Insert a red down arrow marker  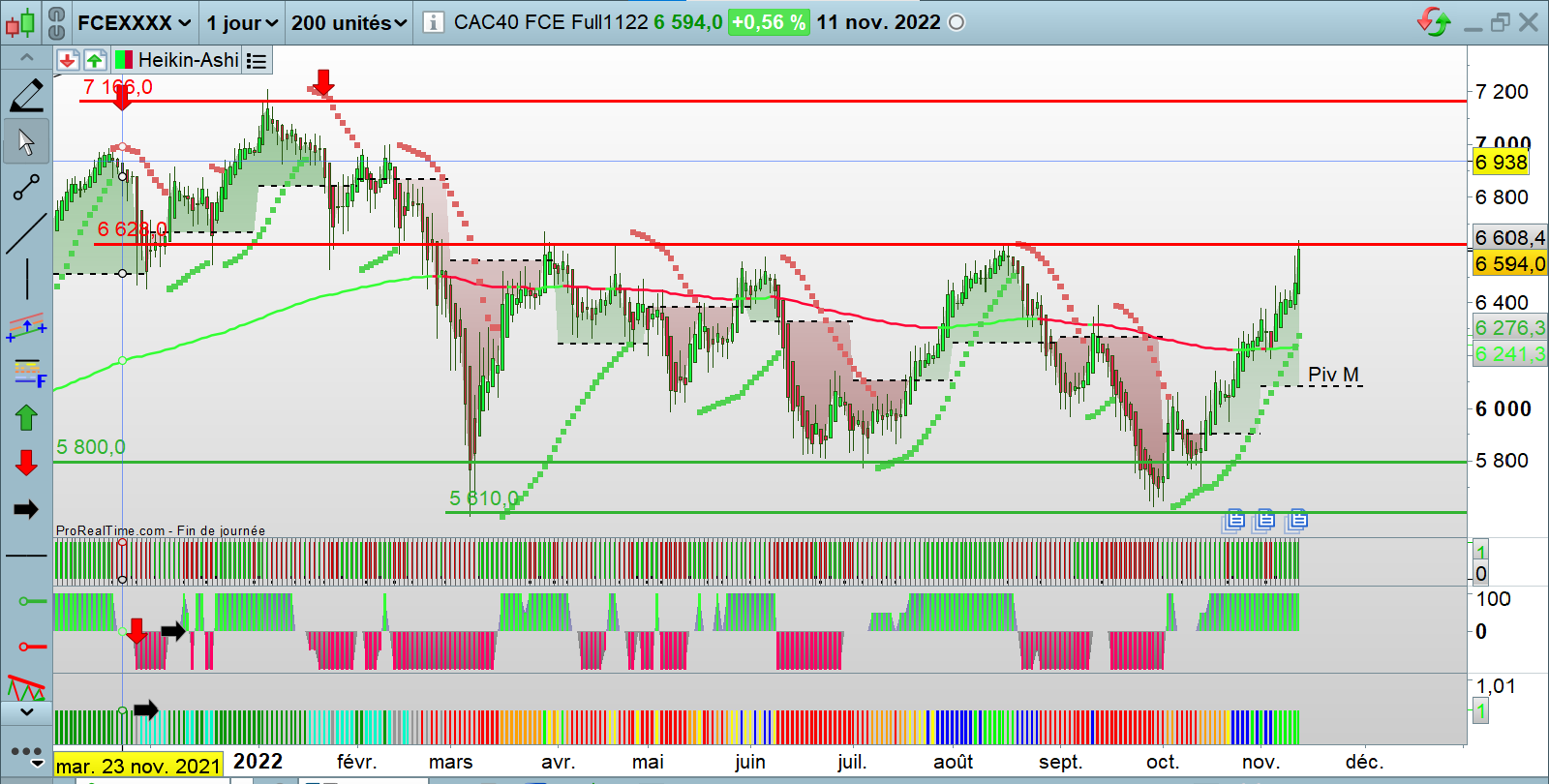pos(26,463)
